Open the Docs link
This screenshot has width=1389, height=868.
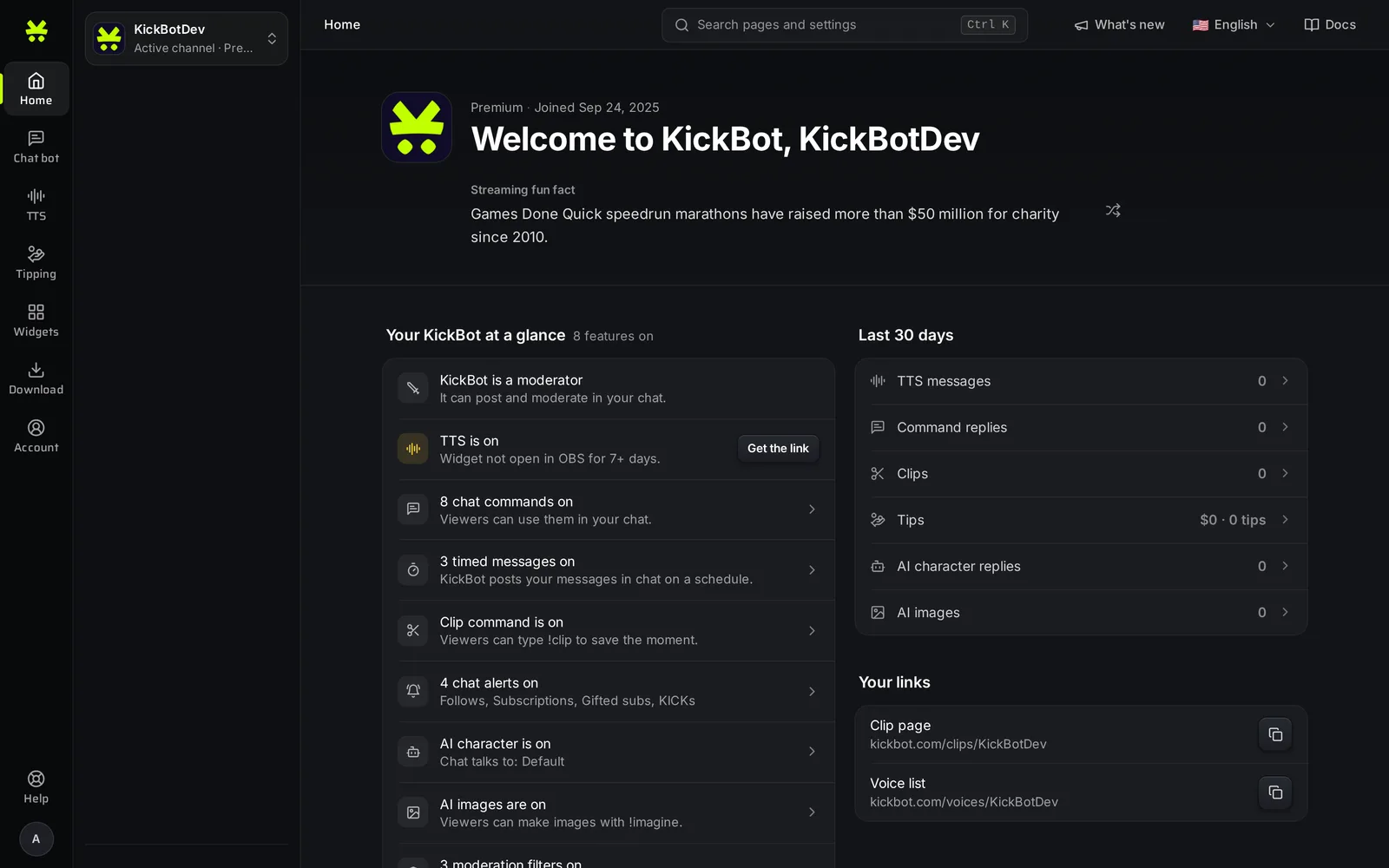pyautogui.click(x=1330, y=25)
